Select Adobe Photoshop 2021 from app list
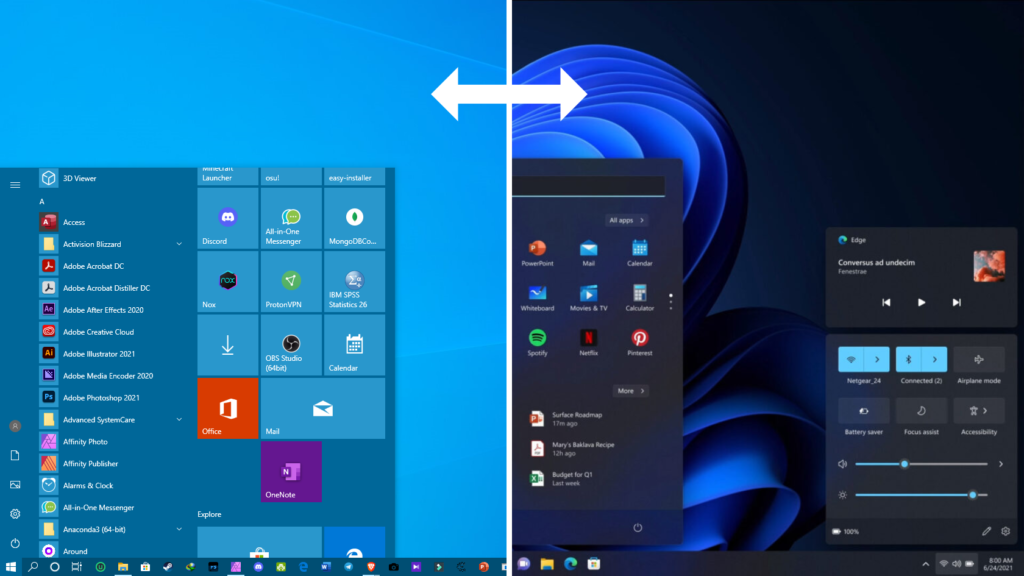The height and width of the screenshot is (576, 1024). [101, 398]
